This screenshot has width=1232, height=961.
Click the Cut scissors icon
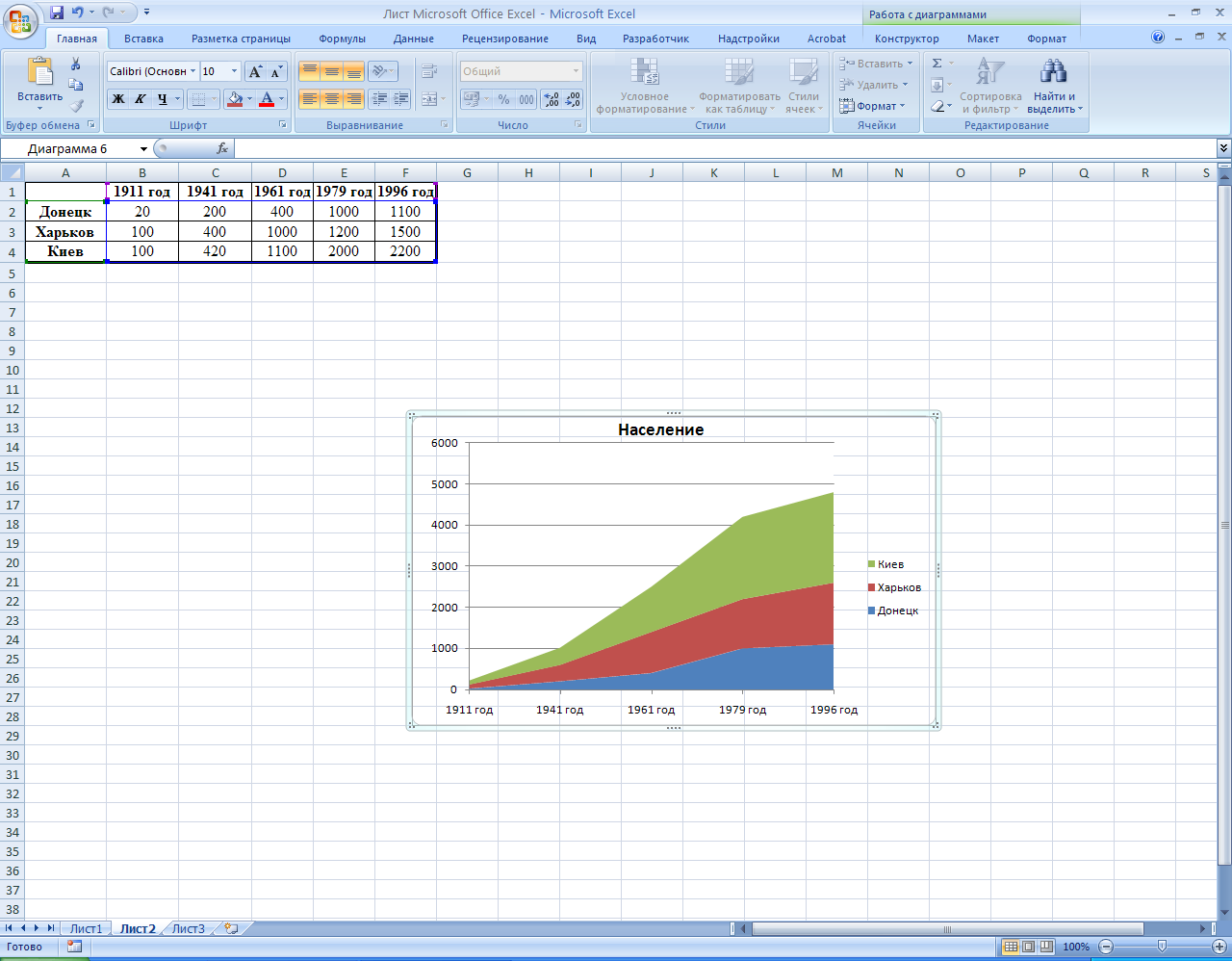[x=76, y=64]
